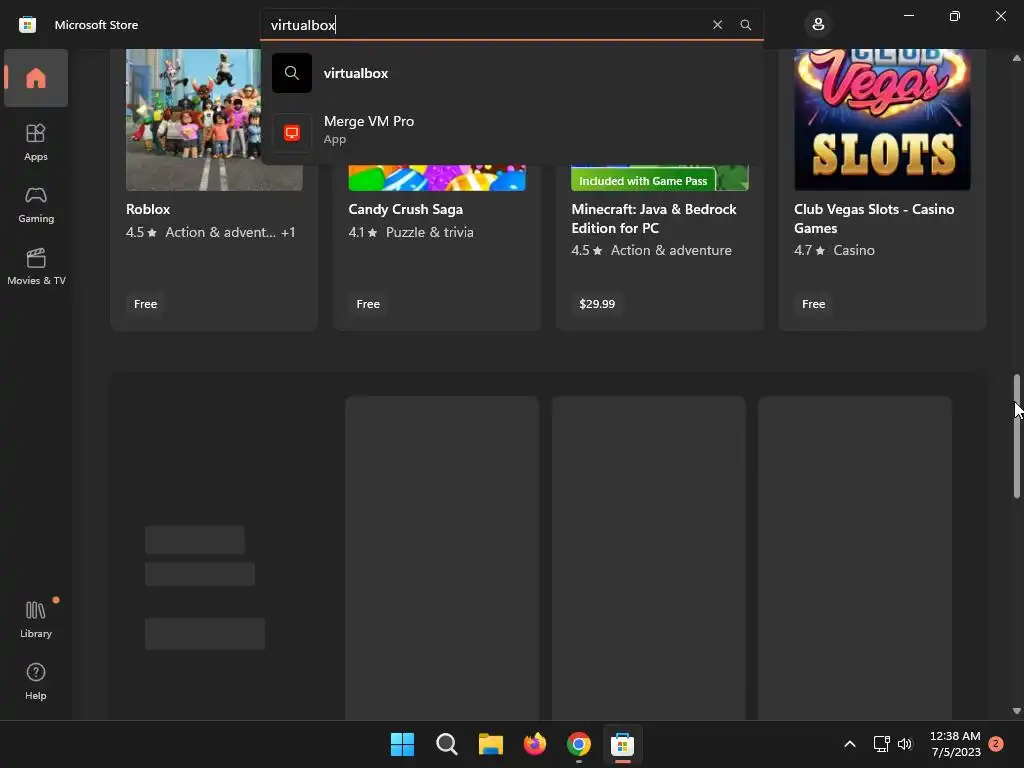The width and height of the screenshot is (1024, 768).
Task: Open the network status tray icon
Action: [882, 744]
